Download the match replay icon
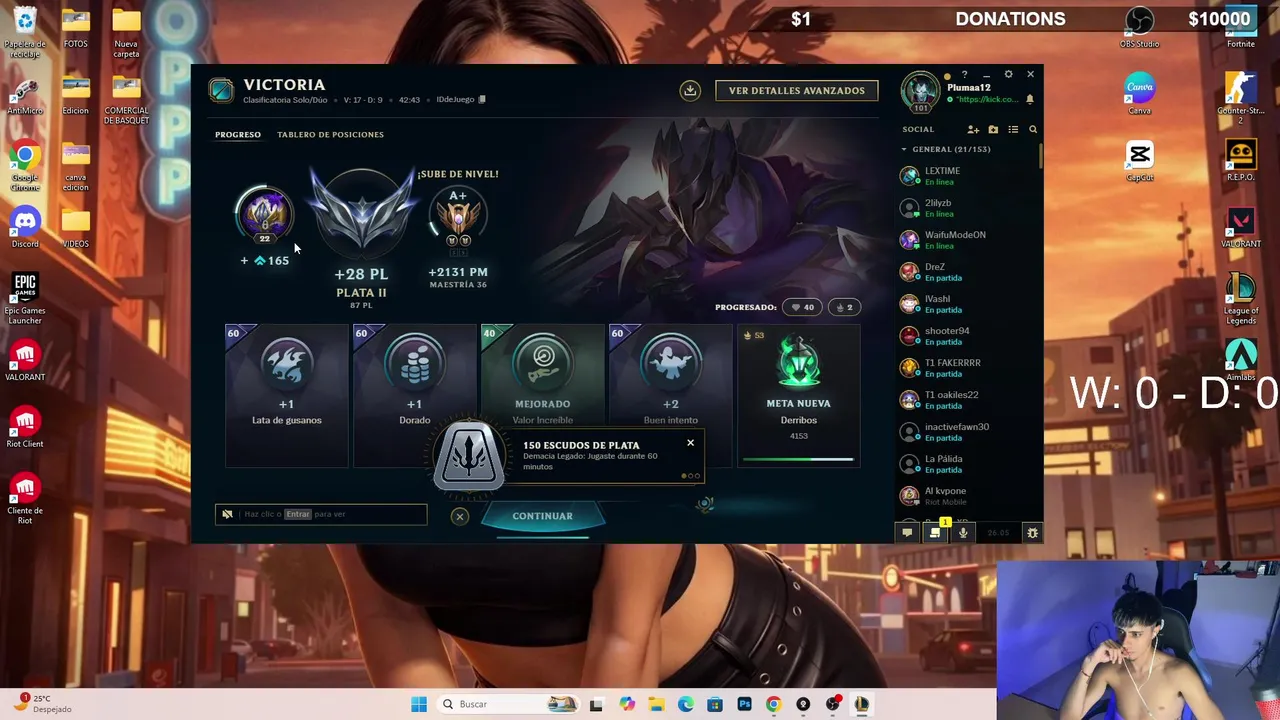This screenshot has width=1280, height=720. coord(690,90)
